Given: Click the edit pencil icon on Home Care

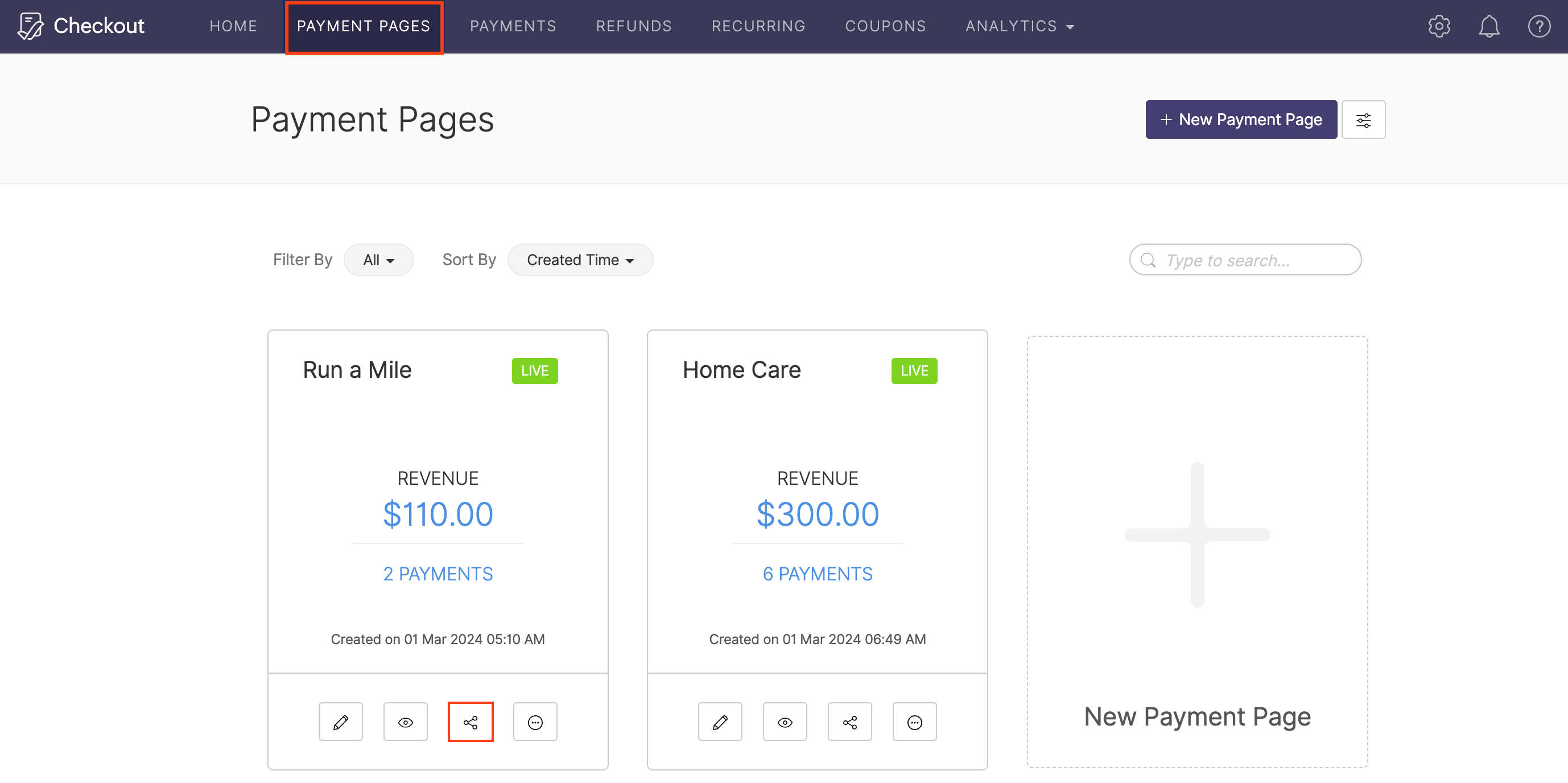Looking at the screenshot, I should click(720, 721).
